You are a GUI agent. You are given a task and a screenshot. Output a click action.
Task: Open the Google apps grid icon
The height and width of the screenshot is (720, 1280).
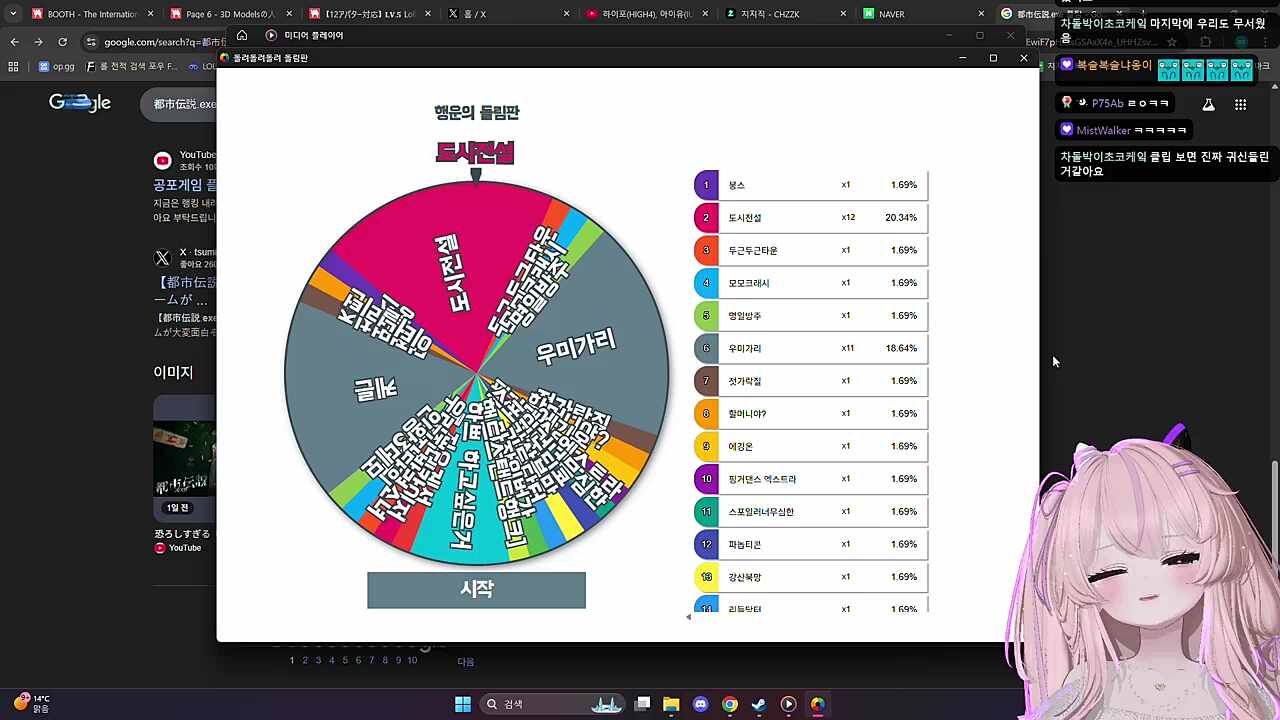tap(1240, 104)
